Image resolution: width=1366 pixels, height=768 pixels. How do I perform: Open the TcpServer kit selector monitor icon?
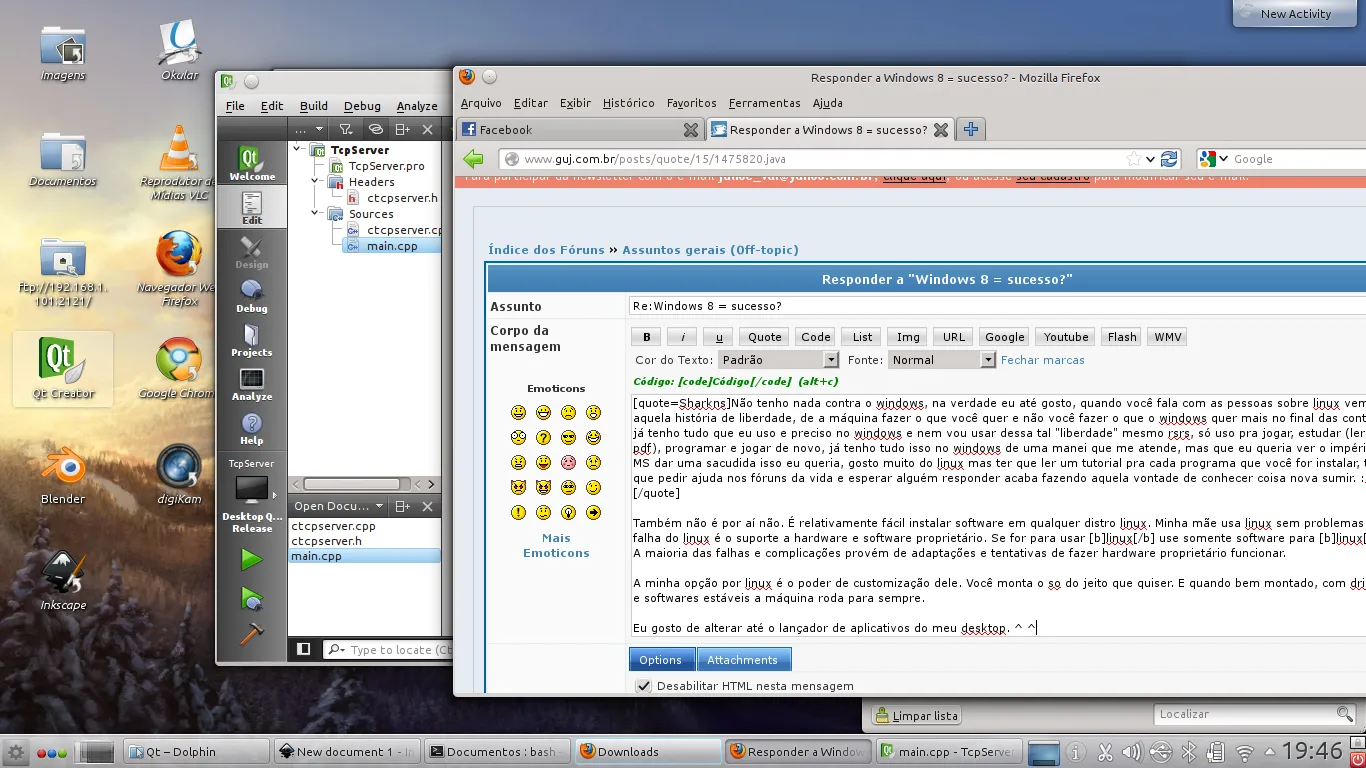252,490
